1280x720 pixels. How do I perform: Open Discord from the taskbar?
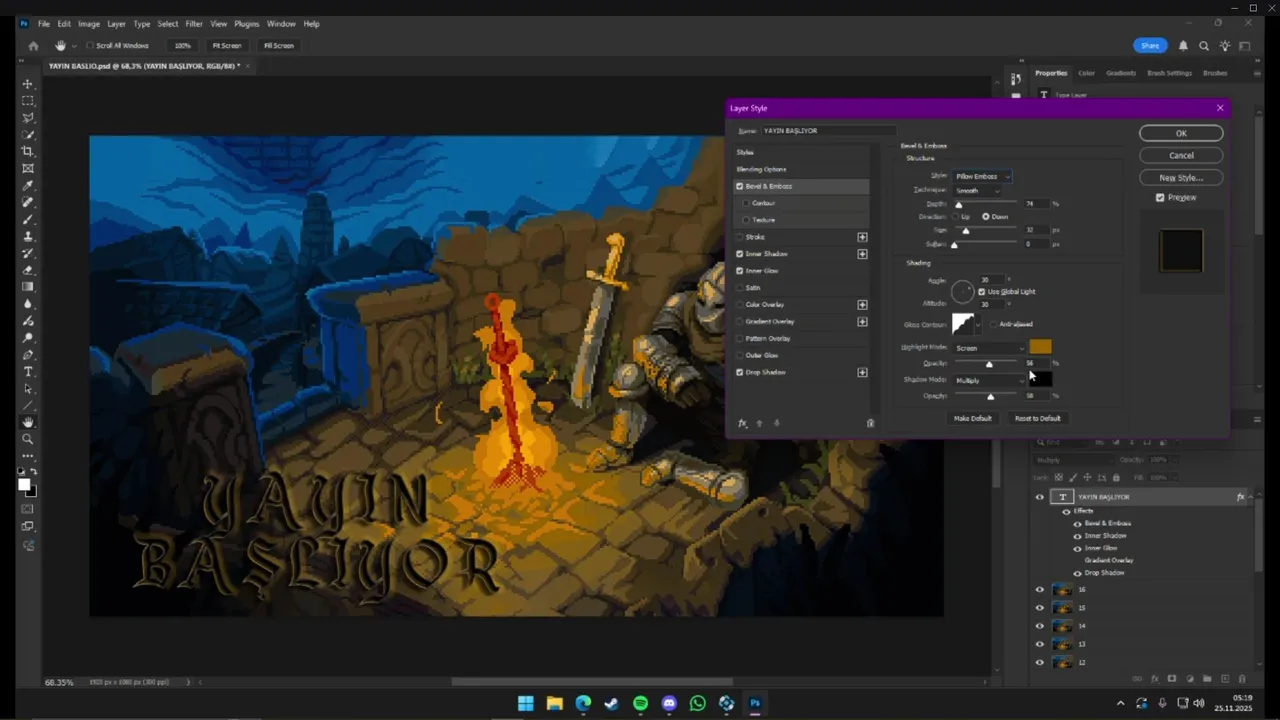pyautogui.click(x=669, y=703)
